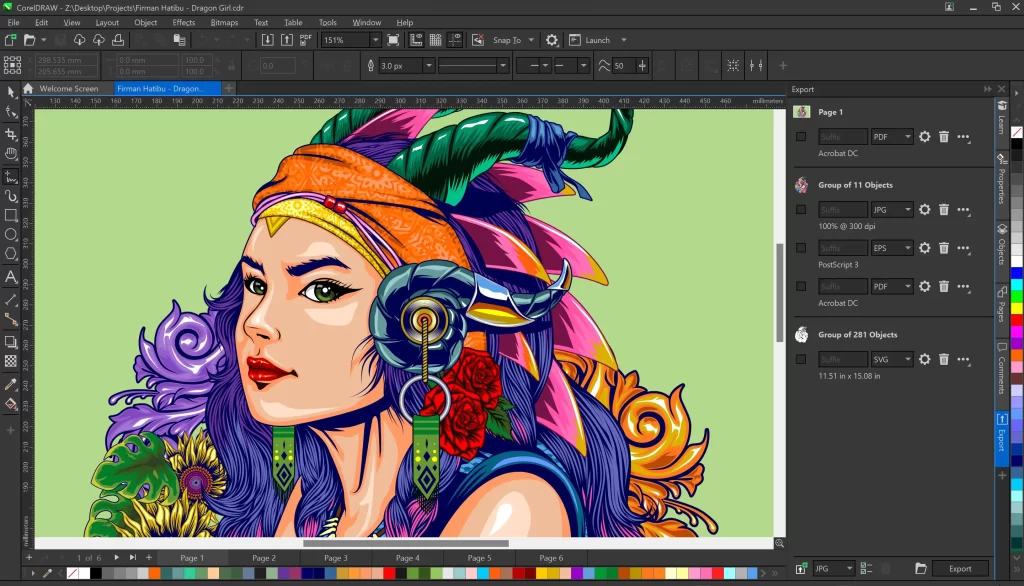Open more options for JPG export row
Screen dimensions: 1024x586
tap(963, 210)
